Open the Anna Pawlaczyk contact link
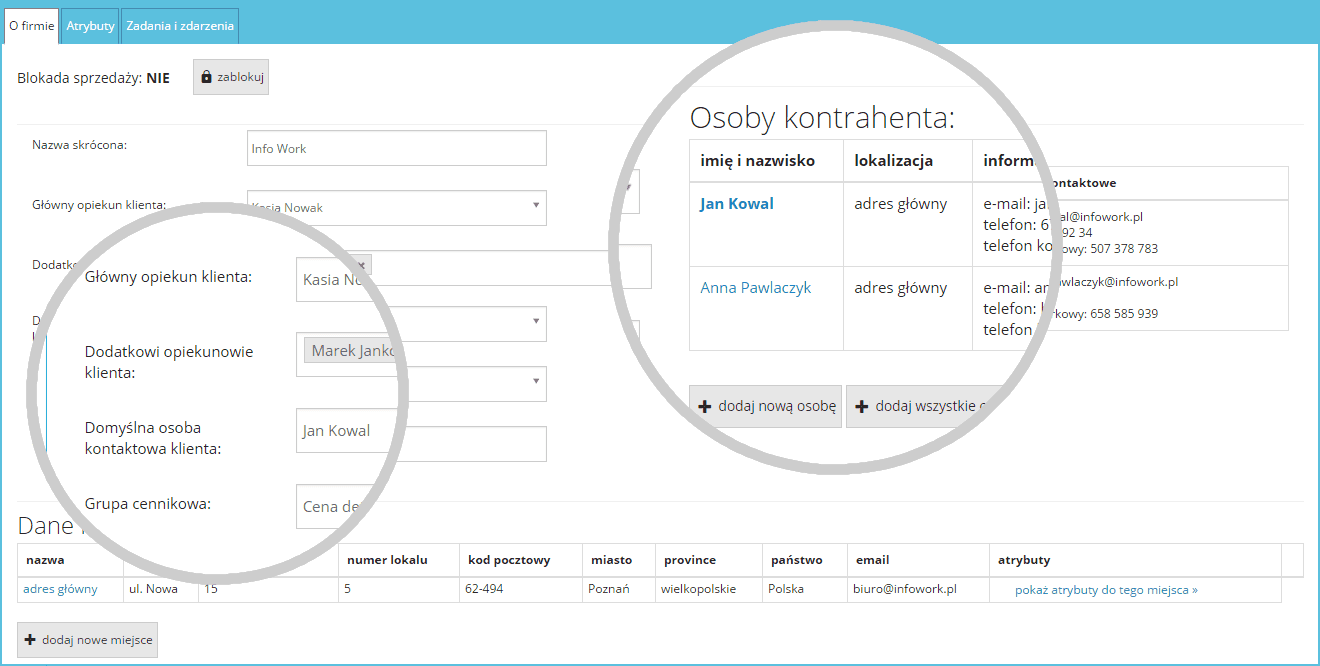This screenshot has height=666, width=1320. click(x=755, y=287)
